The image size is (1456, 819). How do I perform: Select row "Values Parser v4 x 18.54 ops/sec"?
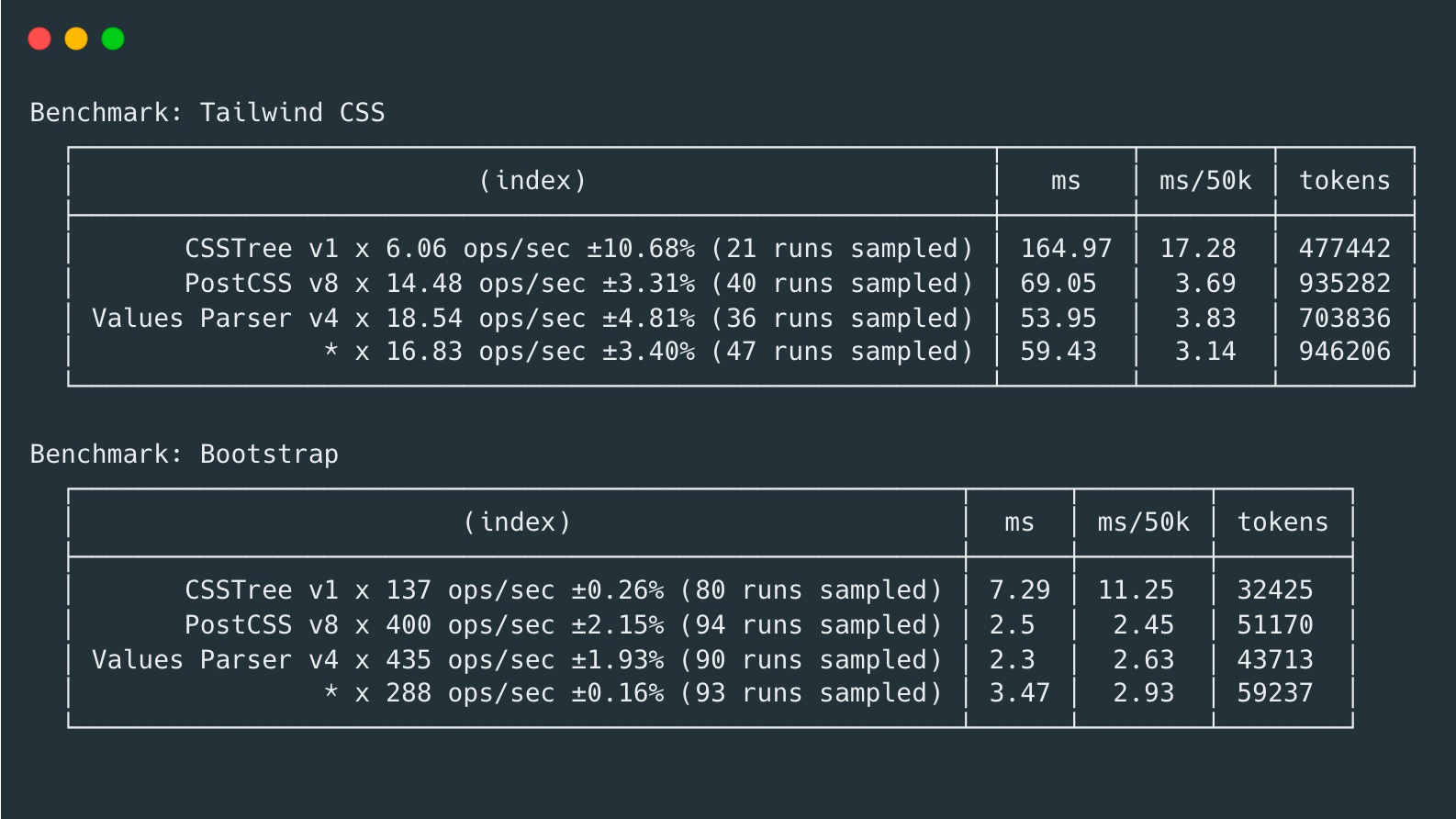pos(741,319)
